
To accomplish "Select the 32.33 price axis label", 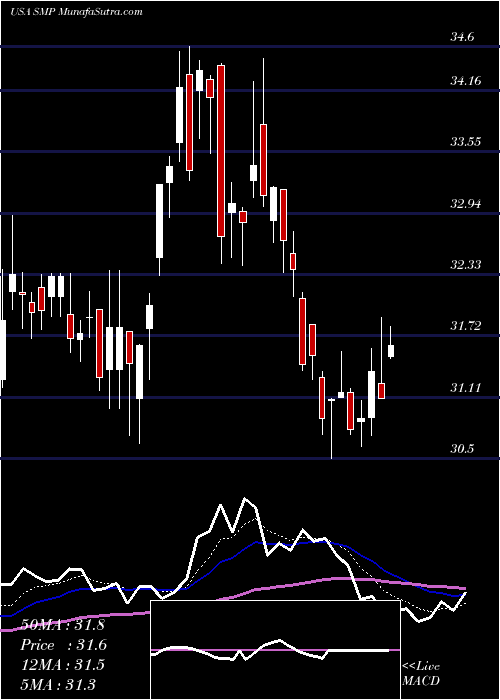I will click(x=465, y=265).
